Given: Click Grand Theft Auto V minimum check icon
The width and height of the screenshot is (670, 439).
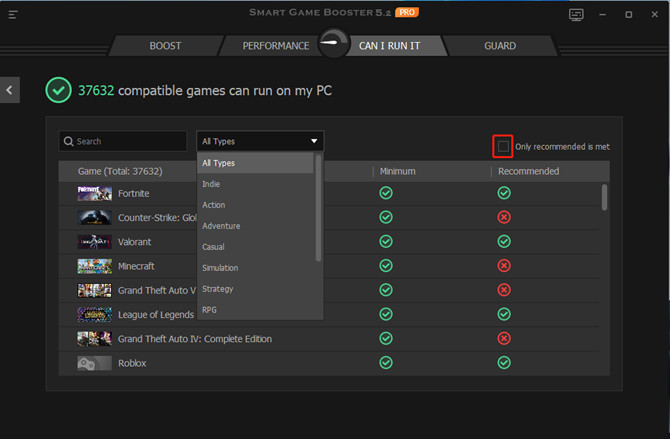Looking at the screenshot, I should tap(386, 290).
